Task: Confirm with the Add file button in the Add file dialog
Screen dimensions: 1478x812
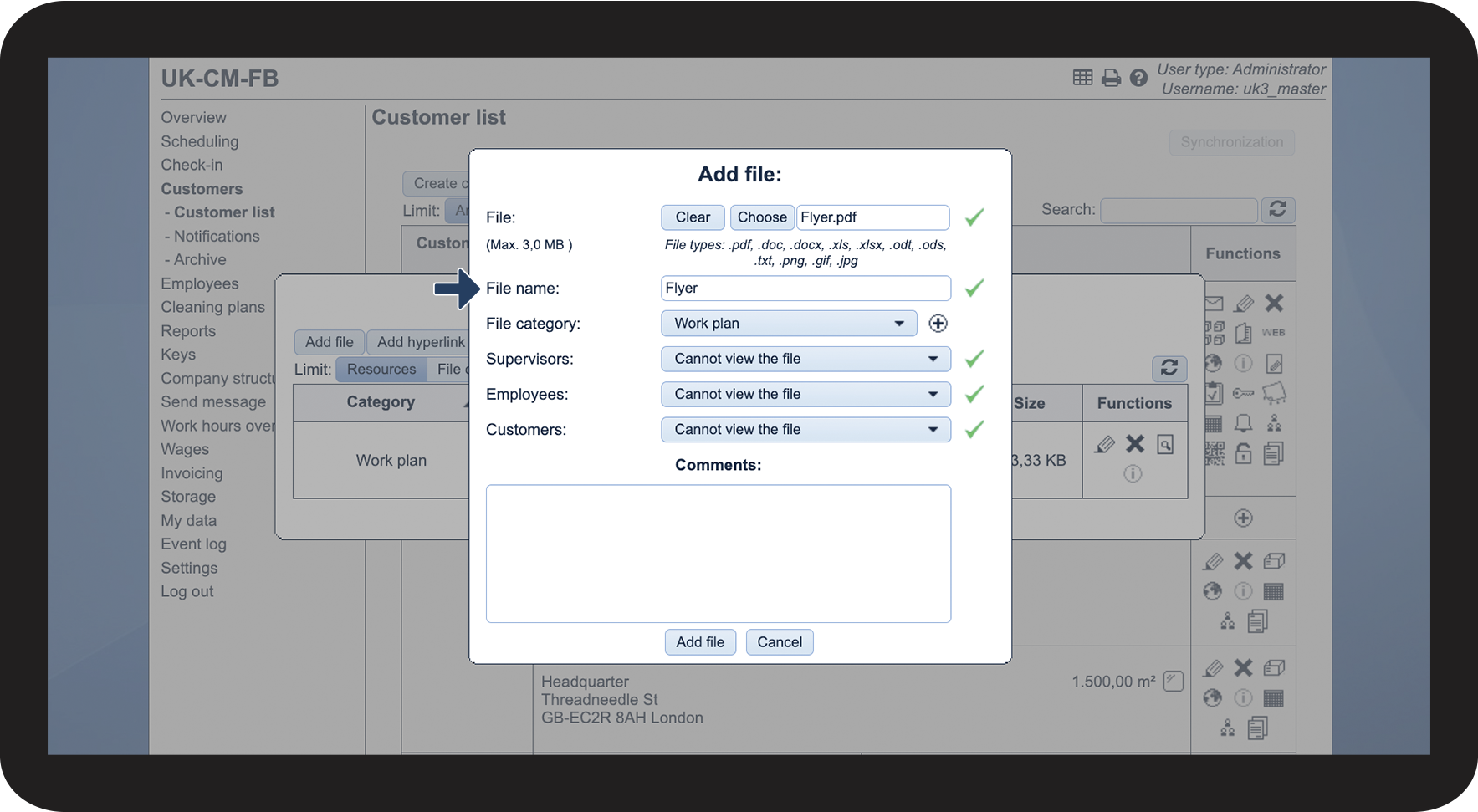Action: pyautogui.click(x=700, y=642)
